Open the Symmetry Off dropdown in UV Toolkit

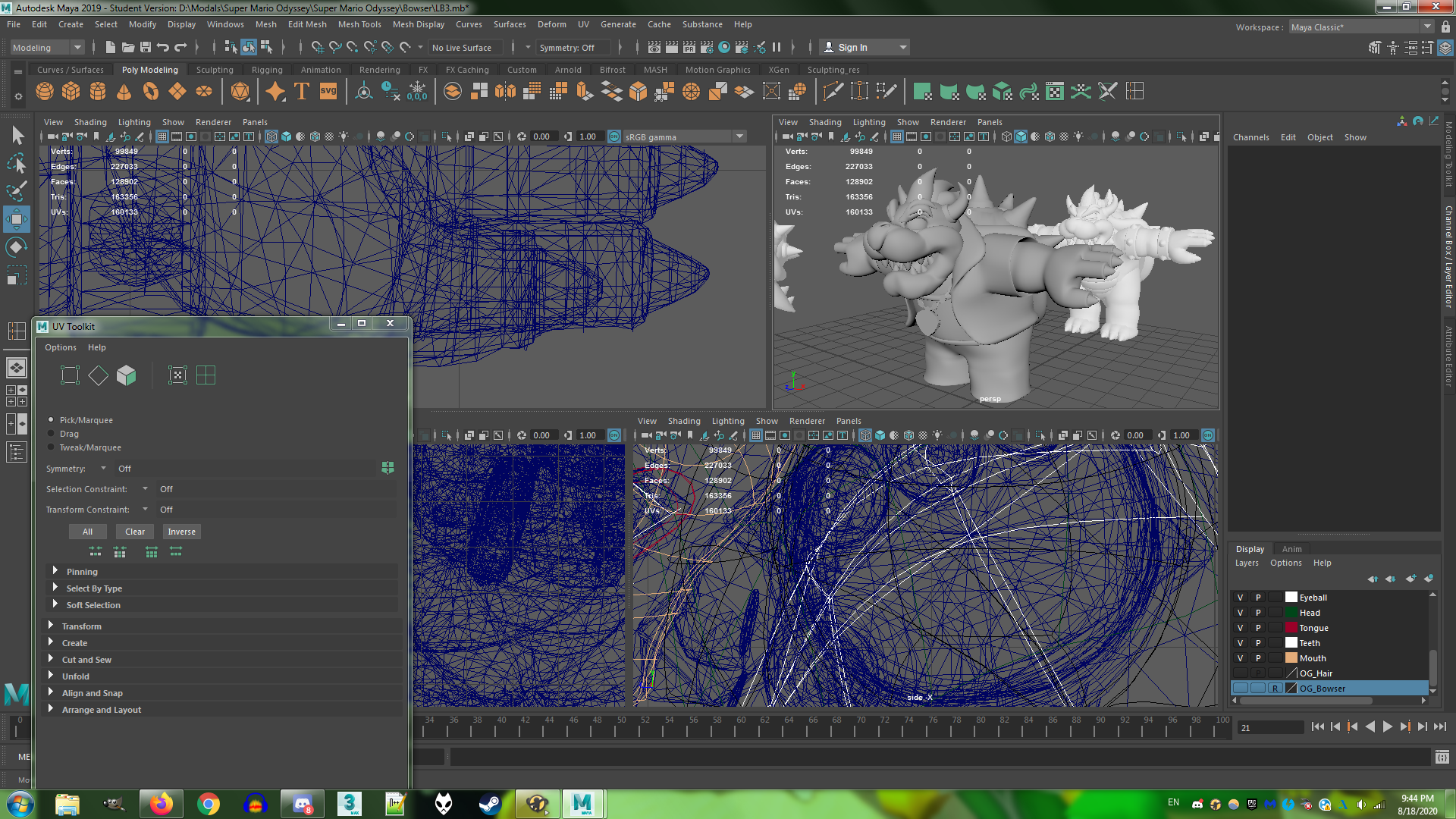[104, 469]
